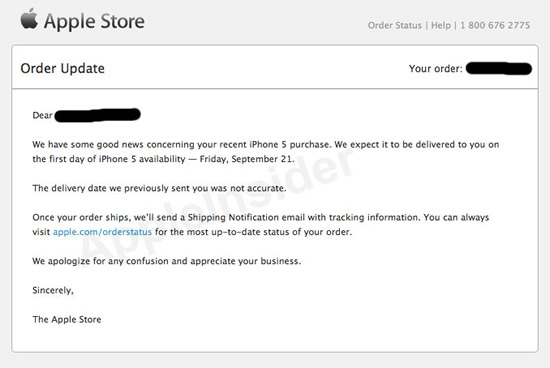Open the Help link in header
Viewport: 550px width, 368px height.
click(441, 26)
